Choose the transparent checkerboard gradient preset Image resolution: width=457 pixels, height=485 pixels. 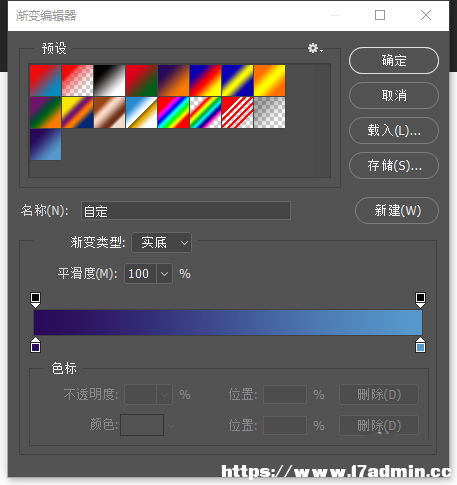[x=269, y=112]
